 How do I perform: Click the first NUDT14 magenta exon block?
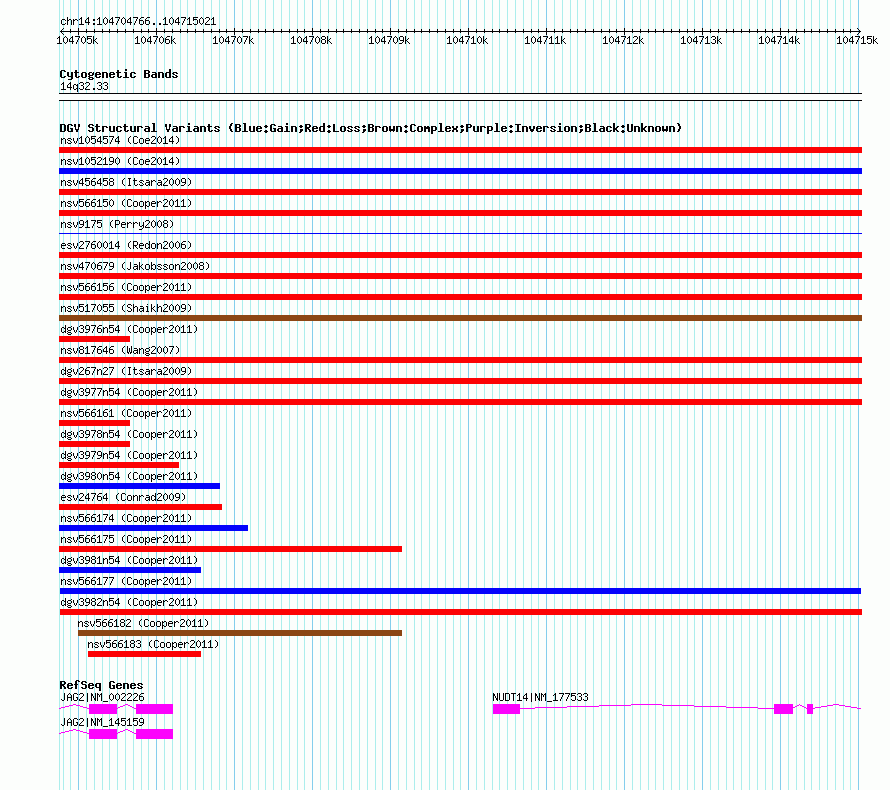506,709
